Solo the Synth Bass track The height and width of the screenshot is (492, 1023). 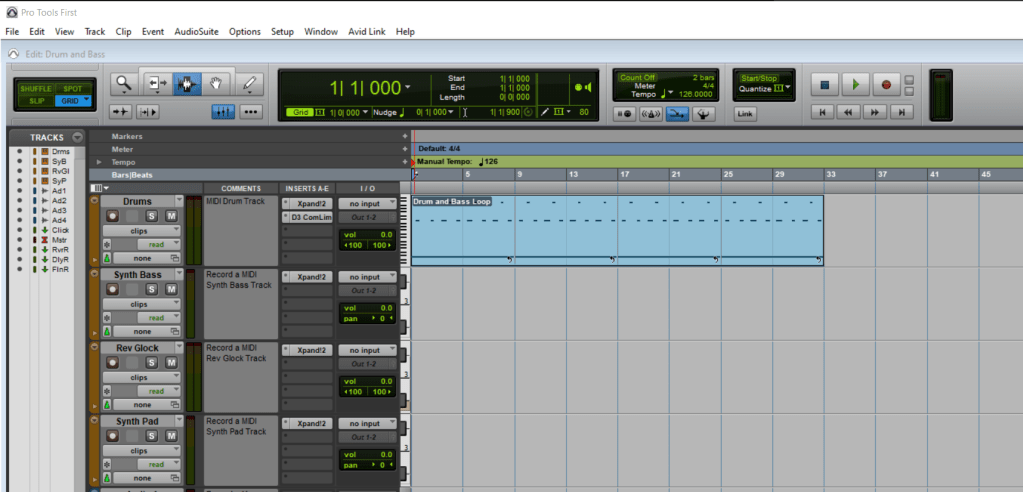[152, 289]
